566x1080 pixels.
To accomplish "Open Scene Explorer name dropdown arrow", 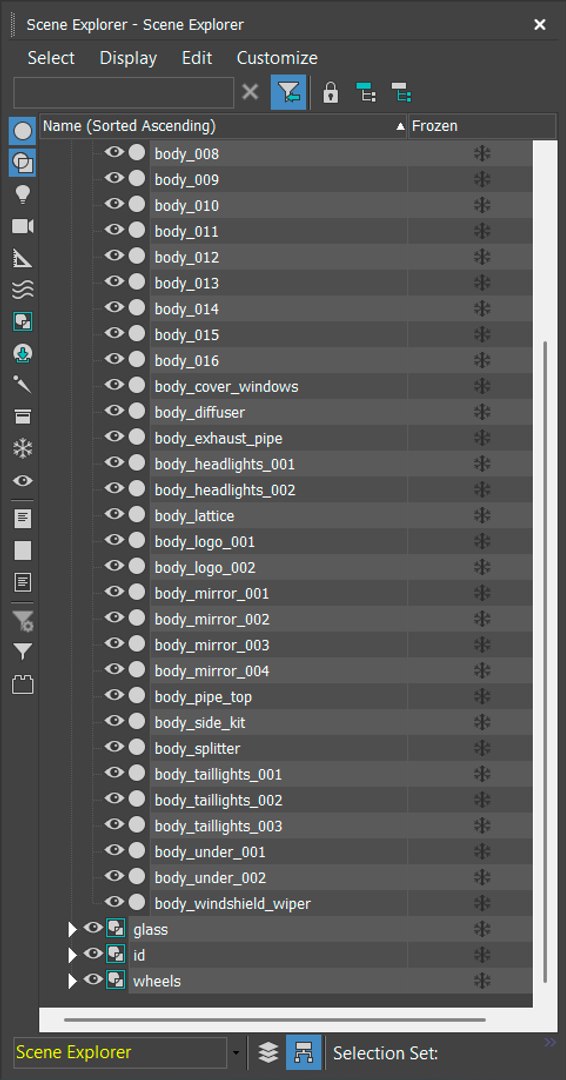I will point(236,1053).
